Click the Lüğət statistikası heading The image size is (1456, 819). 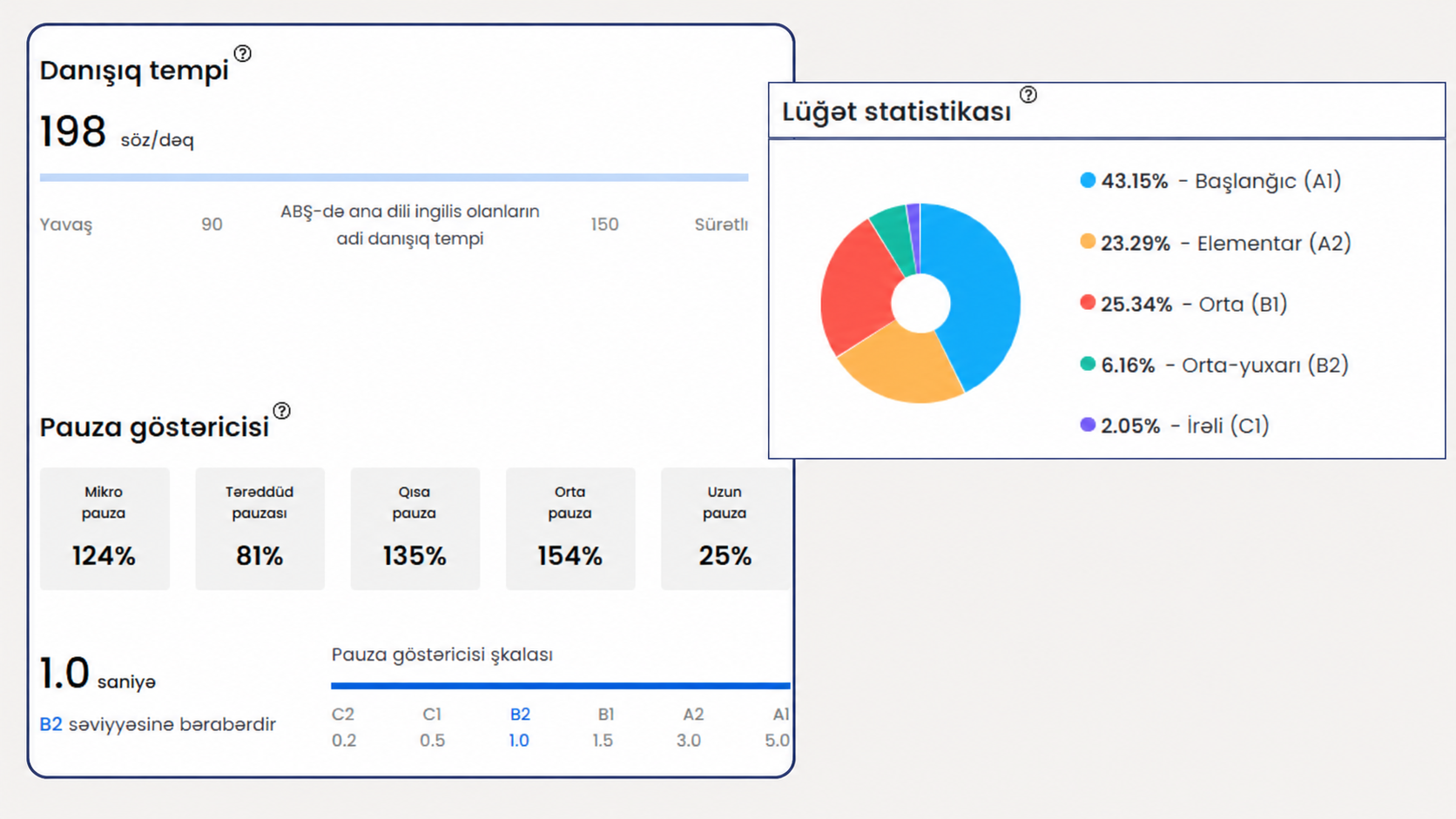pos(896,111)
